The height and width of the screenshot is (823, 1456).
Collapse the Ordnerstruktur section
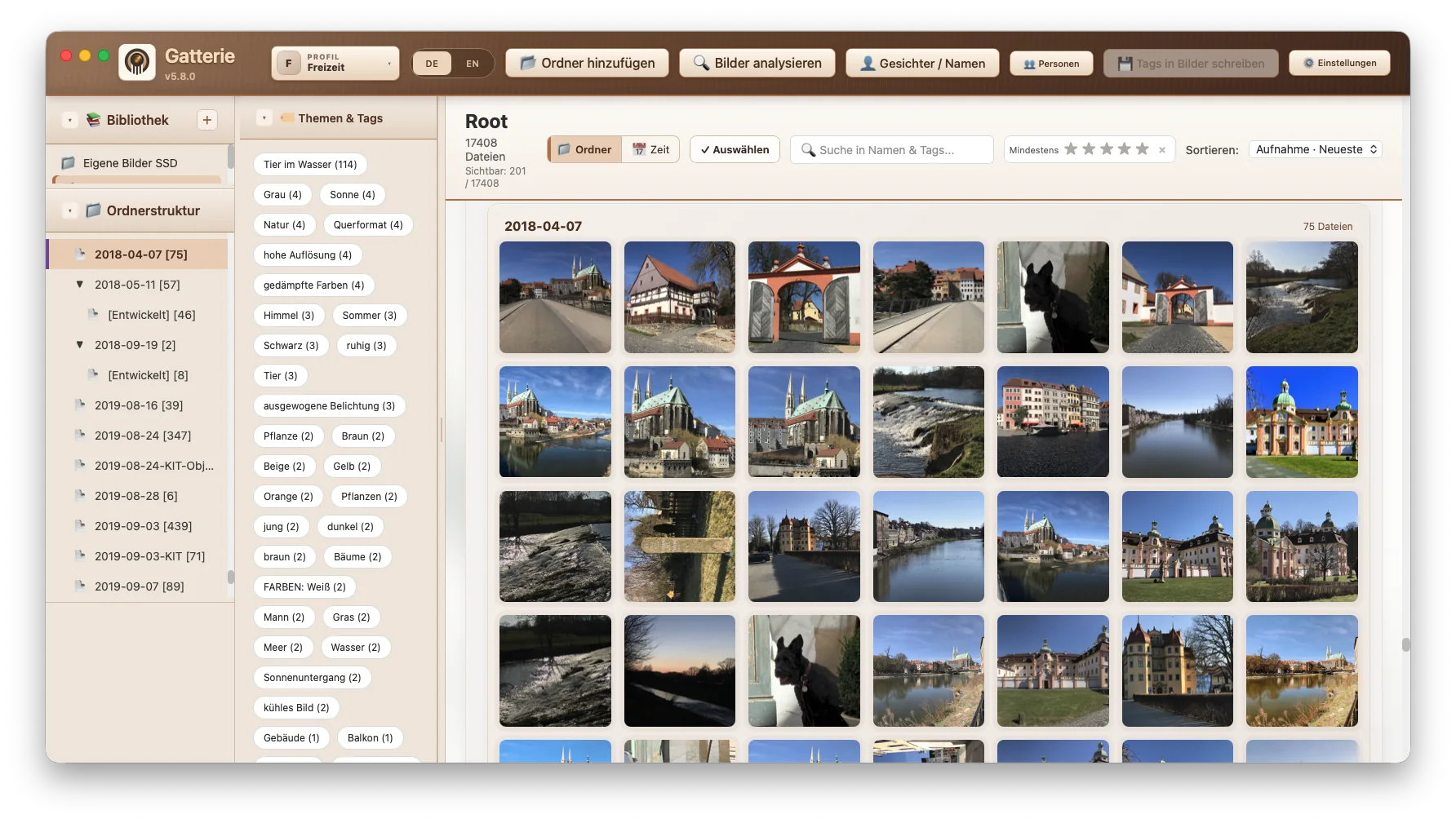[70, 210]
